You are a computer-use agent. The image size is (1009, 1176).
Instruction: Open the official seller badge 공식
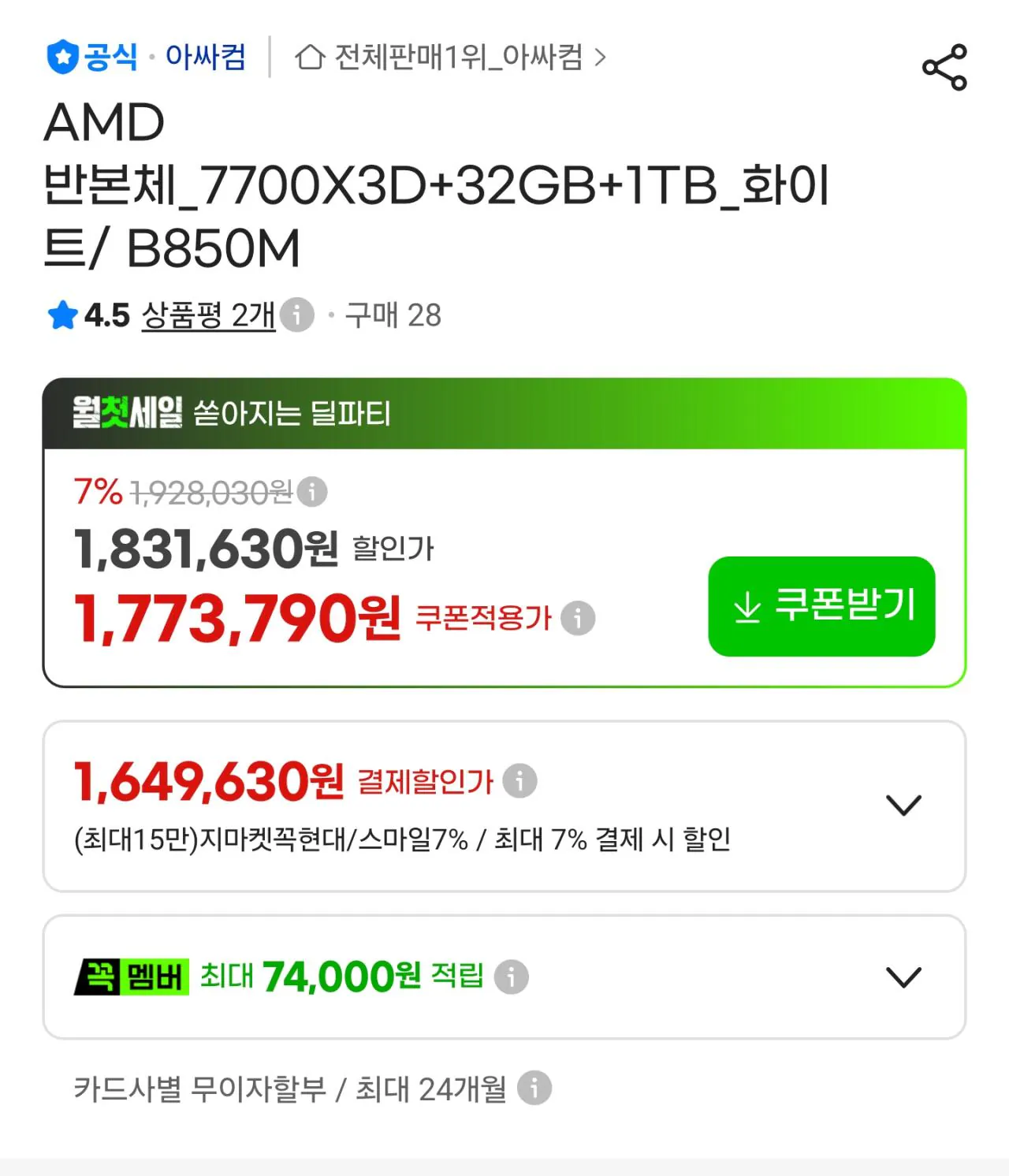[92, 57]
